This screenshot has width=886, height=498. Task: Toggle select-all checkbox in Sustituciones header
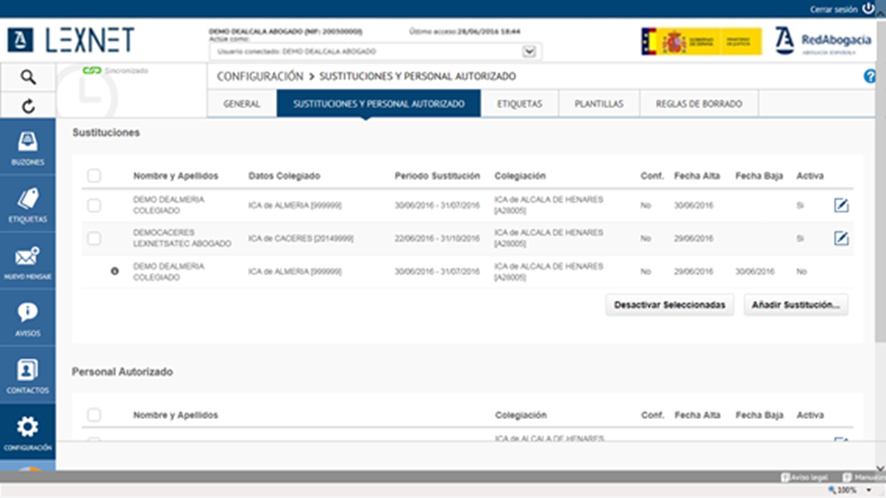(94, 176)
